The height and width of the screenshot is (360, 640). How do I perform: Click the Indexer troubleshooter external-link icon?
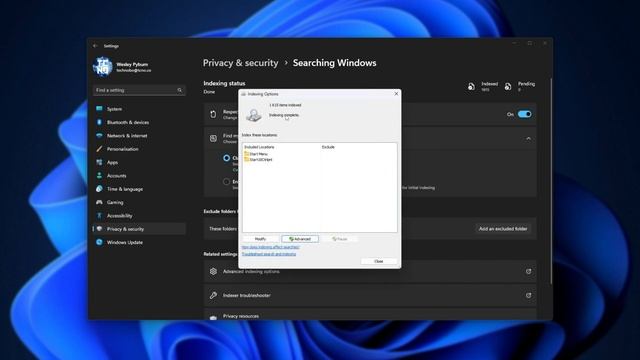click(528, 295)
